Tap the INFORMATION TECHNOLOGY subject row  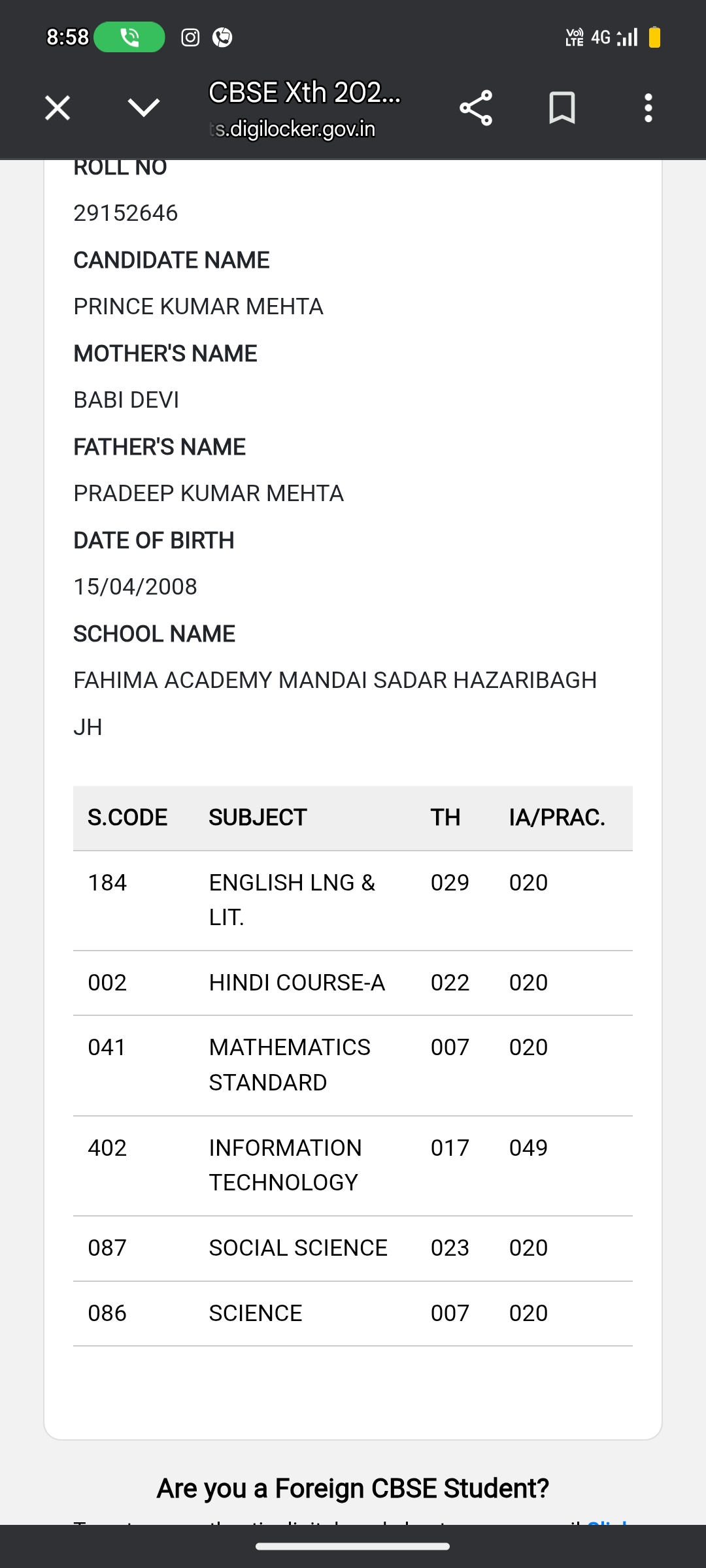(x=353, y=1166)
